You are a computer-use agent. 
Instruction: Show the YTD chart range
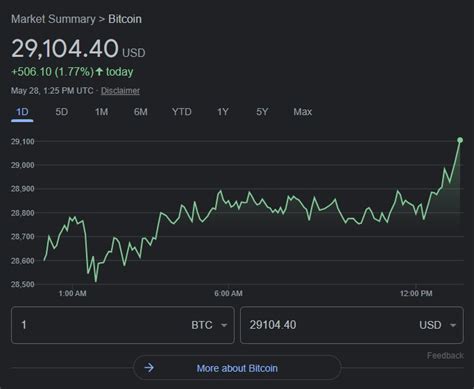[x=182, y=112]
